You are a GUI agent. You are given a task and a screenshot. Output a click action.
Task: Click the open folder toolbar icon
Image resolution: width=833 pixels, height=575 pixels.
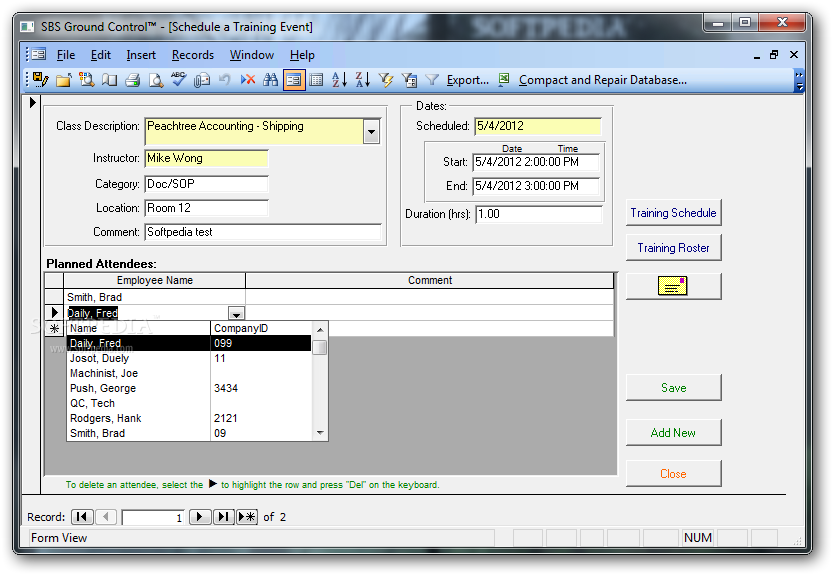click(64, 80)
